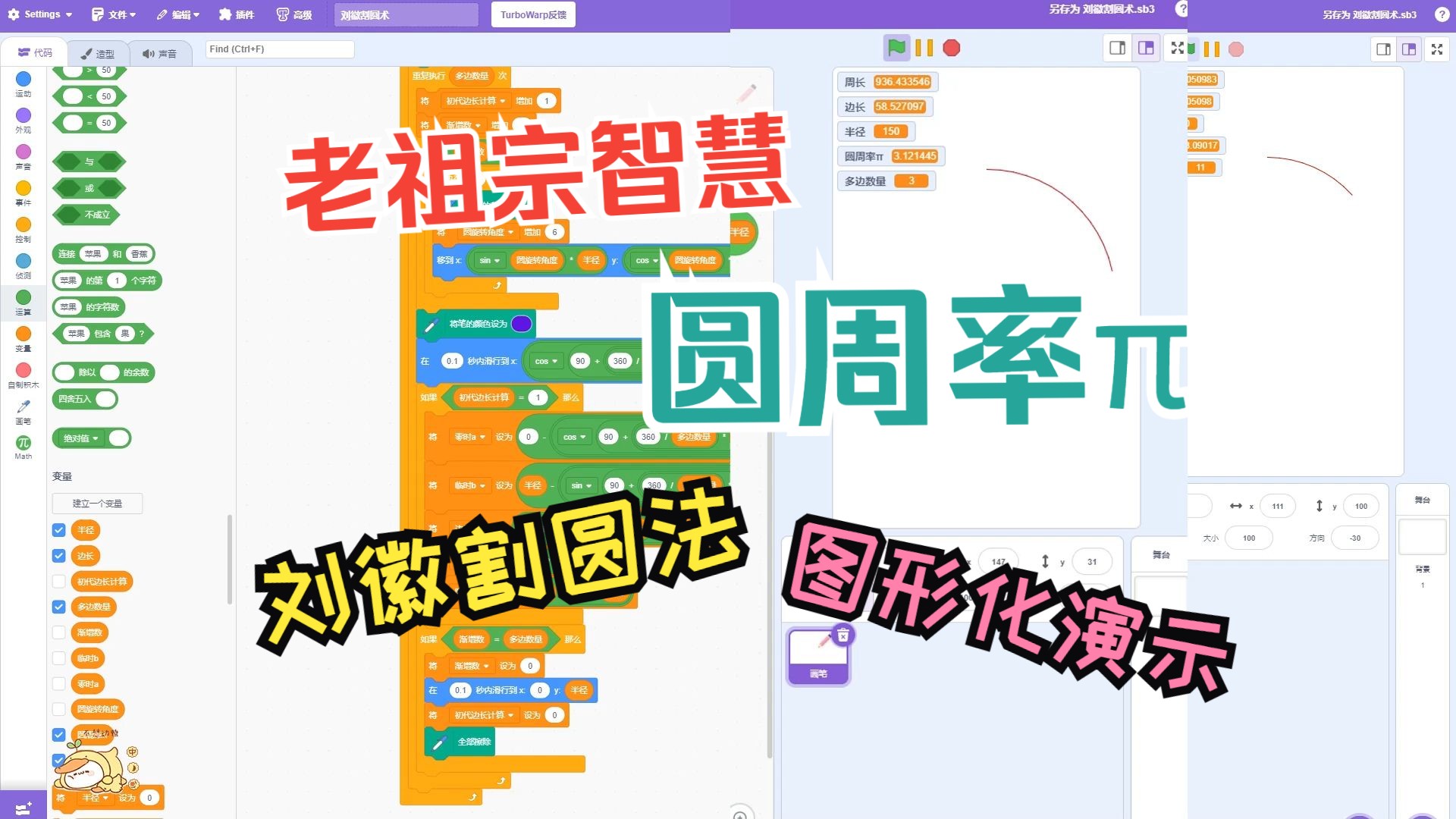
Task: Select the 舞台 stage panel in left window
Action: pos(1160,555)
